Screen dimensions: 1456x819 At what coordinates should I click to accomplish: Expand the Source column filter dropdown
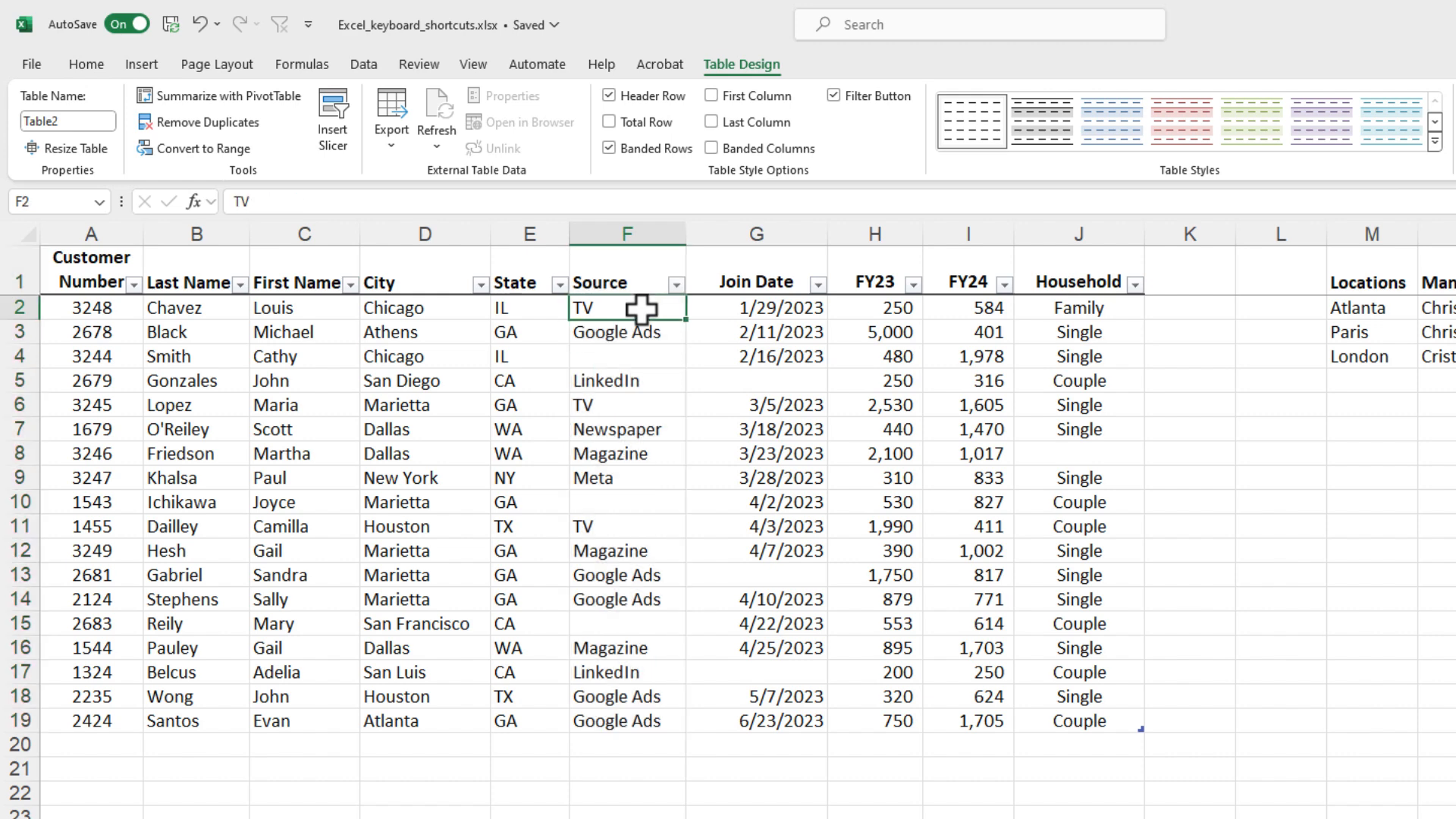676,283
